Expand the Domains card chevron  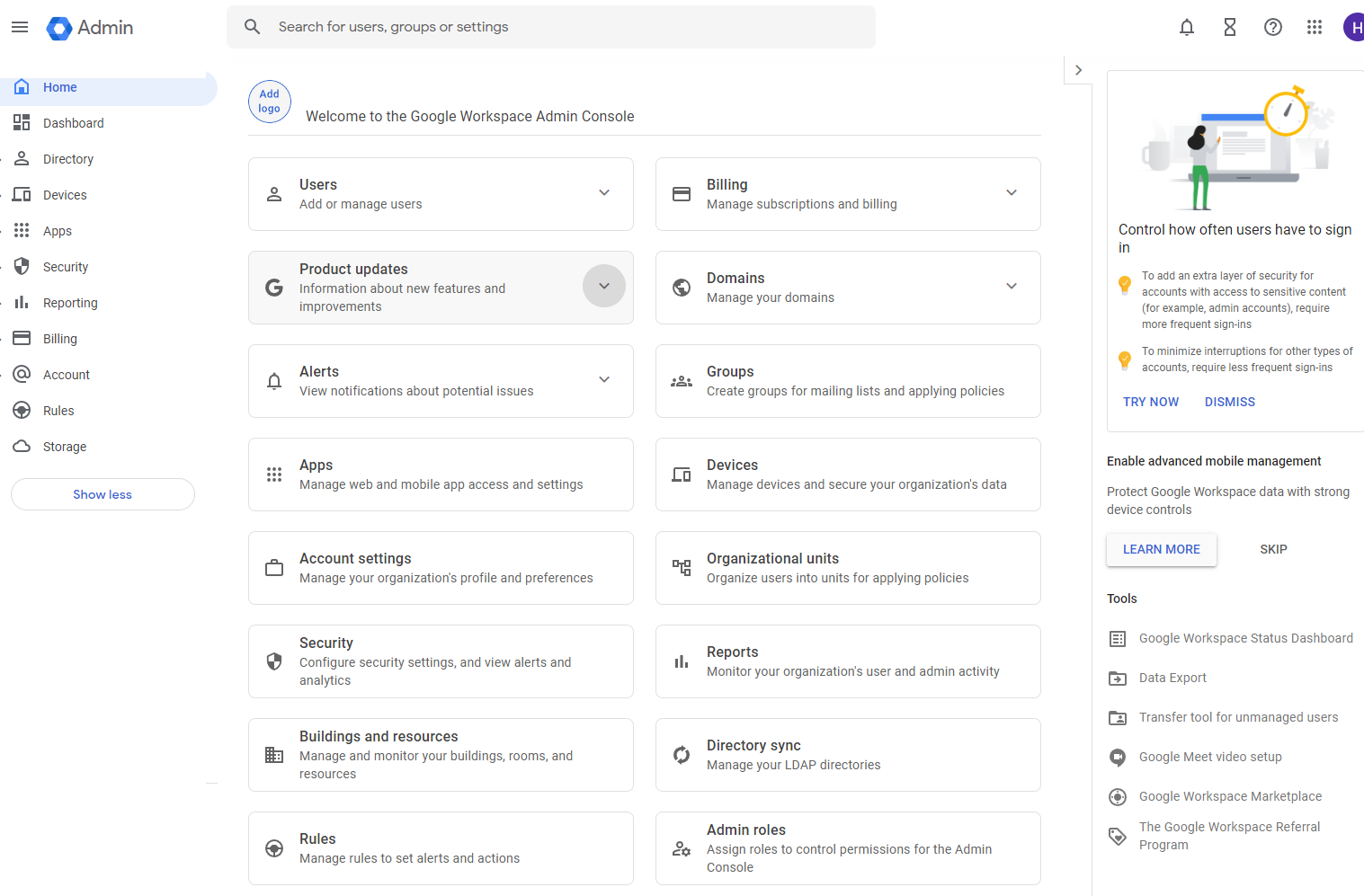[1012, 286]
